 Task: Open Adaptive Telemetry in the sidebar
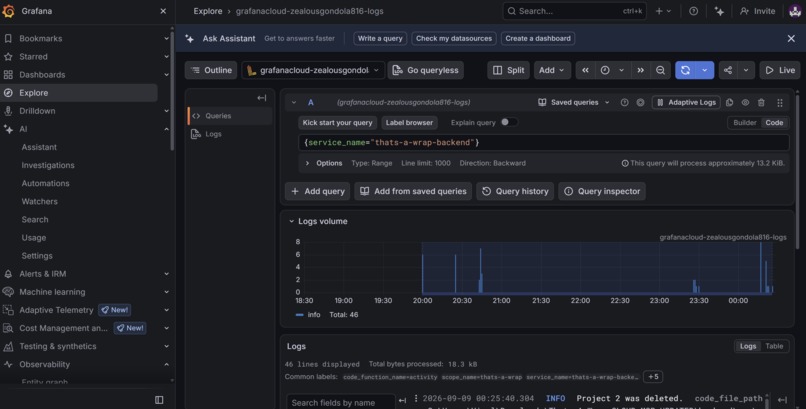pos(56,310)
